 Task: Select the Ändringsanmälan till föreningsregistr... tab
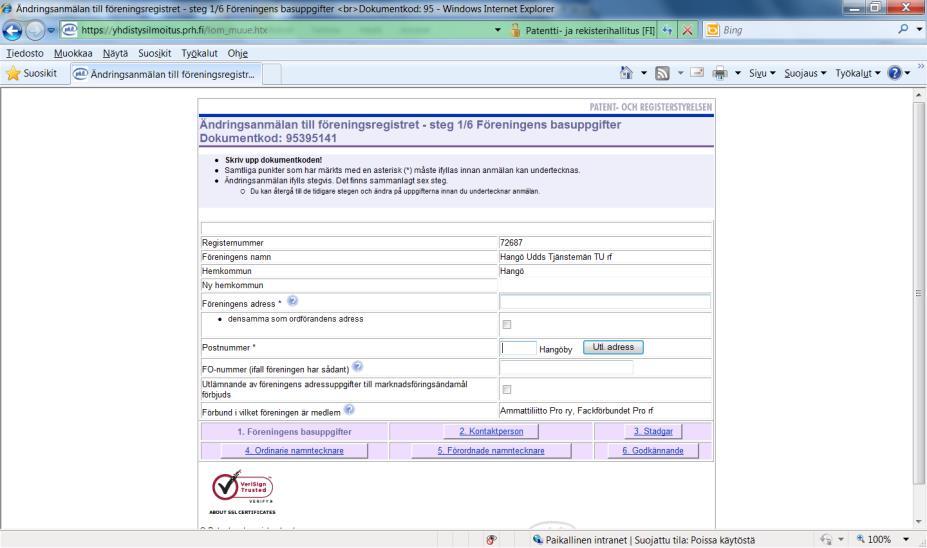[x=167, y=74]
